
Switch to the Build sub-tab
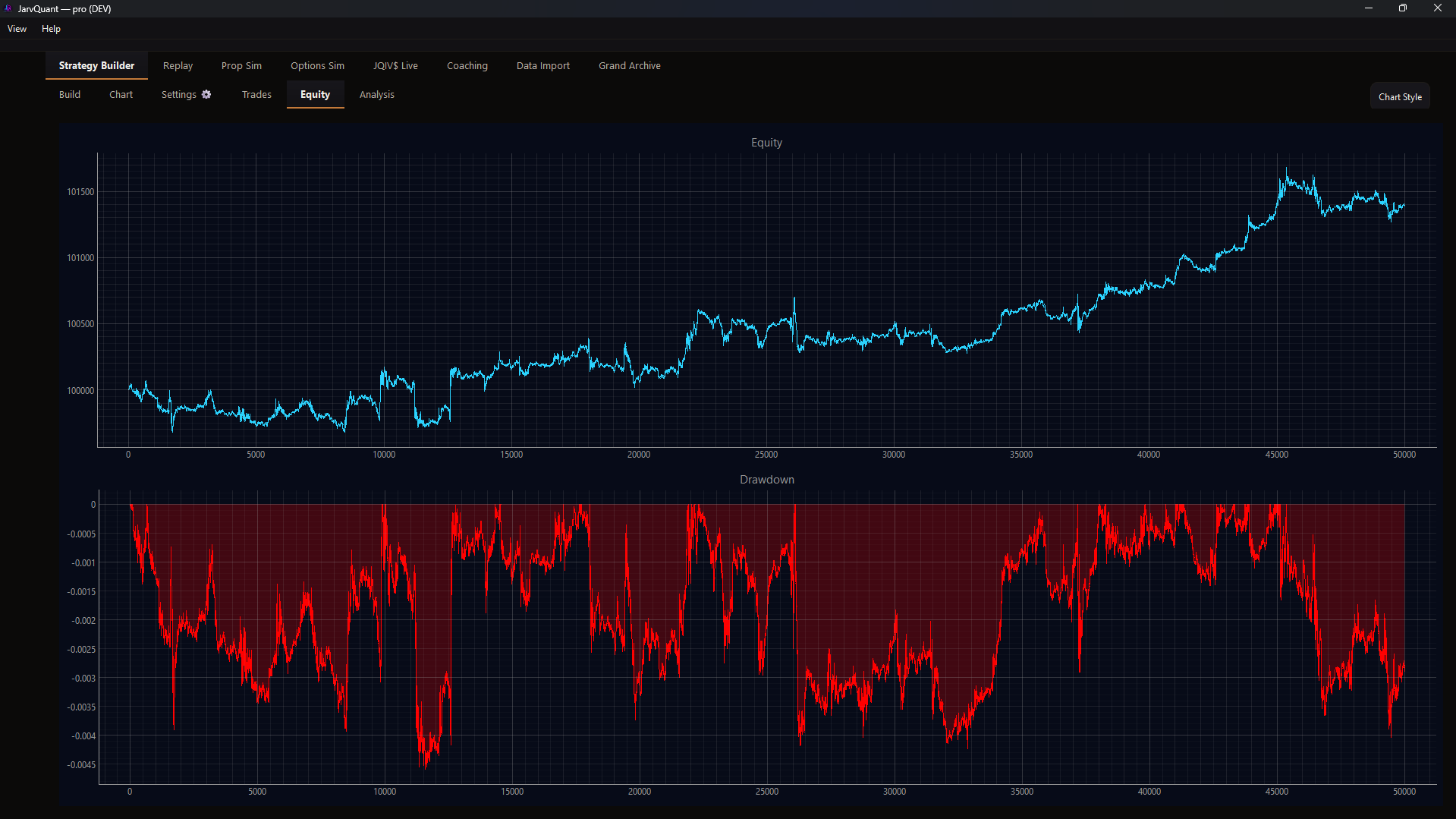point(70,94)
